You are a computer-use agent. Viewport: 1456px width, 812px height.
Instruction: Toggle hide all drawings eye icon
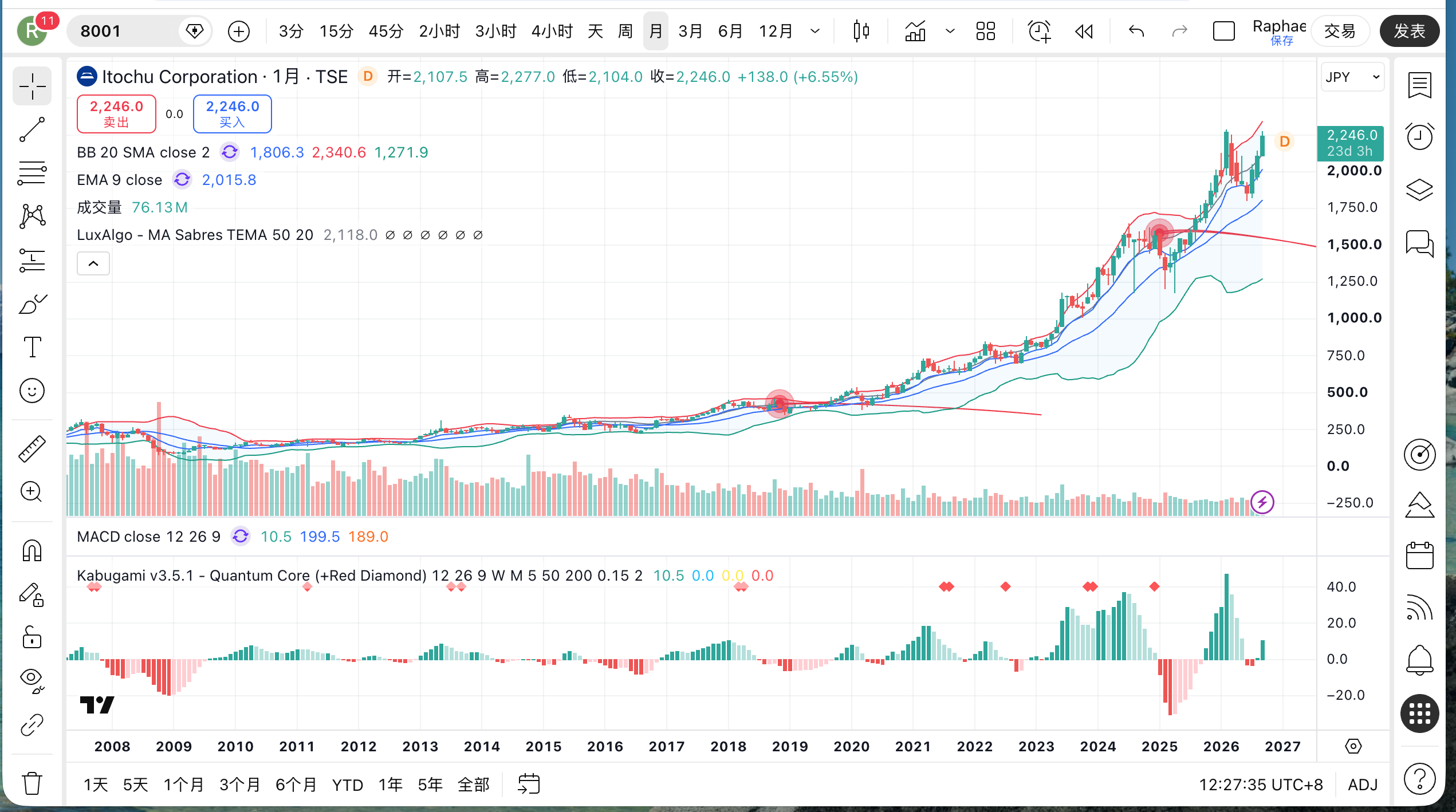click(x=32, y=681)
